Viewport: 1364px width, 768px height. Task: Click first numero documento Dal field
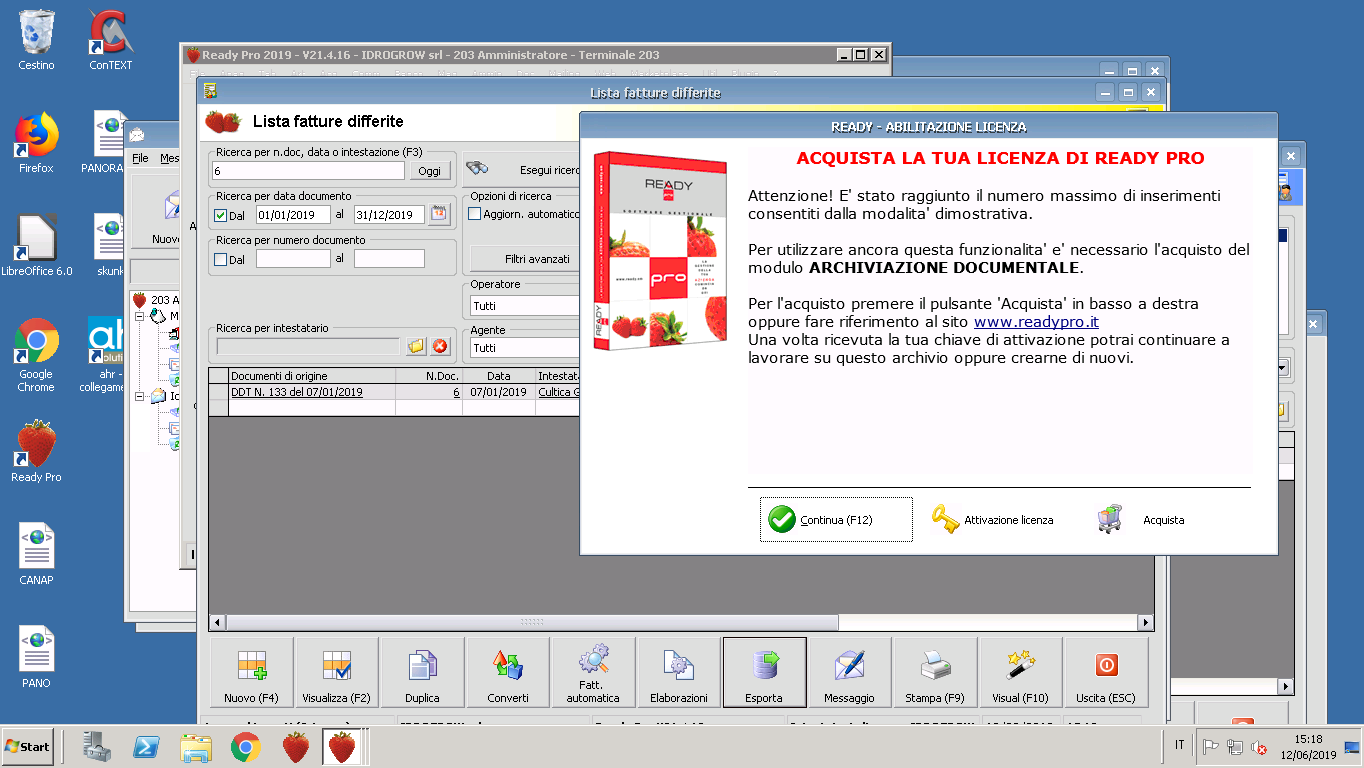click(293, 259)
